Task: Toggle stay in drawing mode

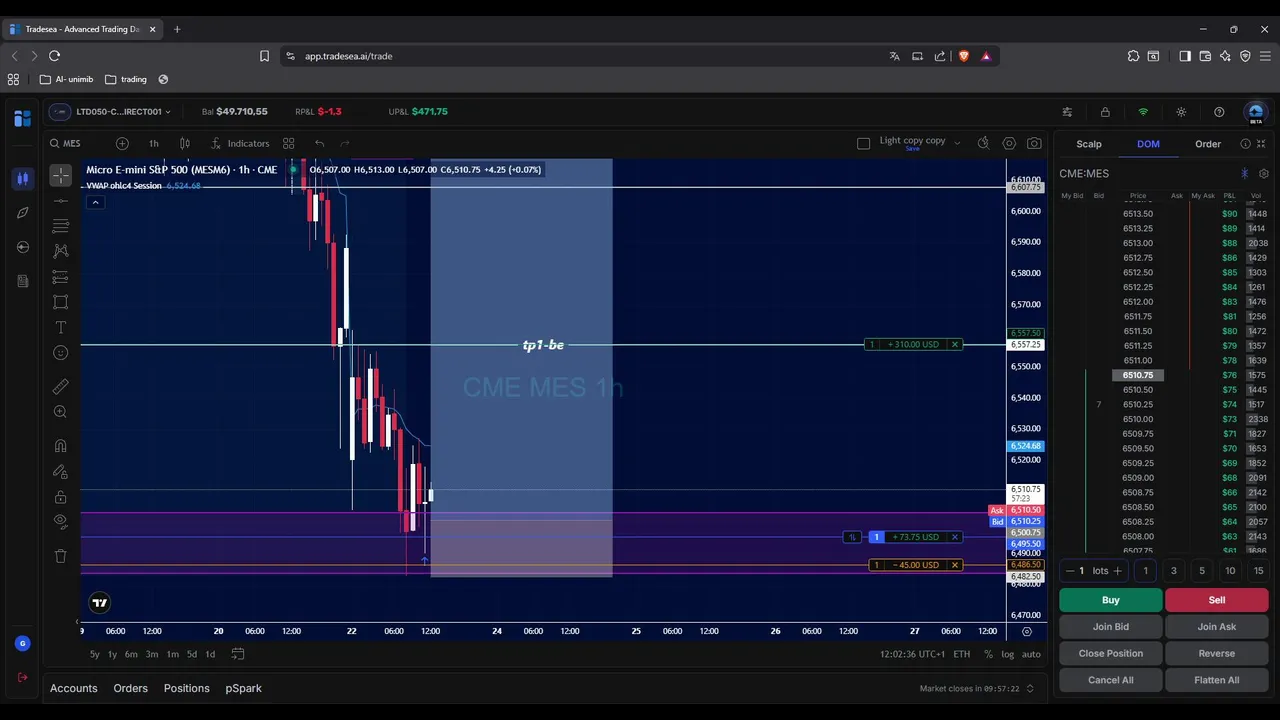Action: 61,471
